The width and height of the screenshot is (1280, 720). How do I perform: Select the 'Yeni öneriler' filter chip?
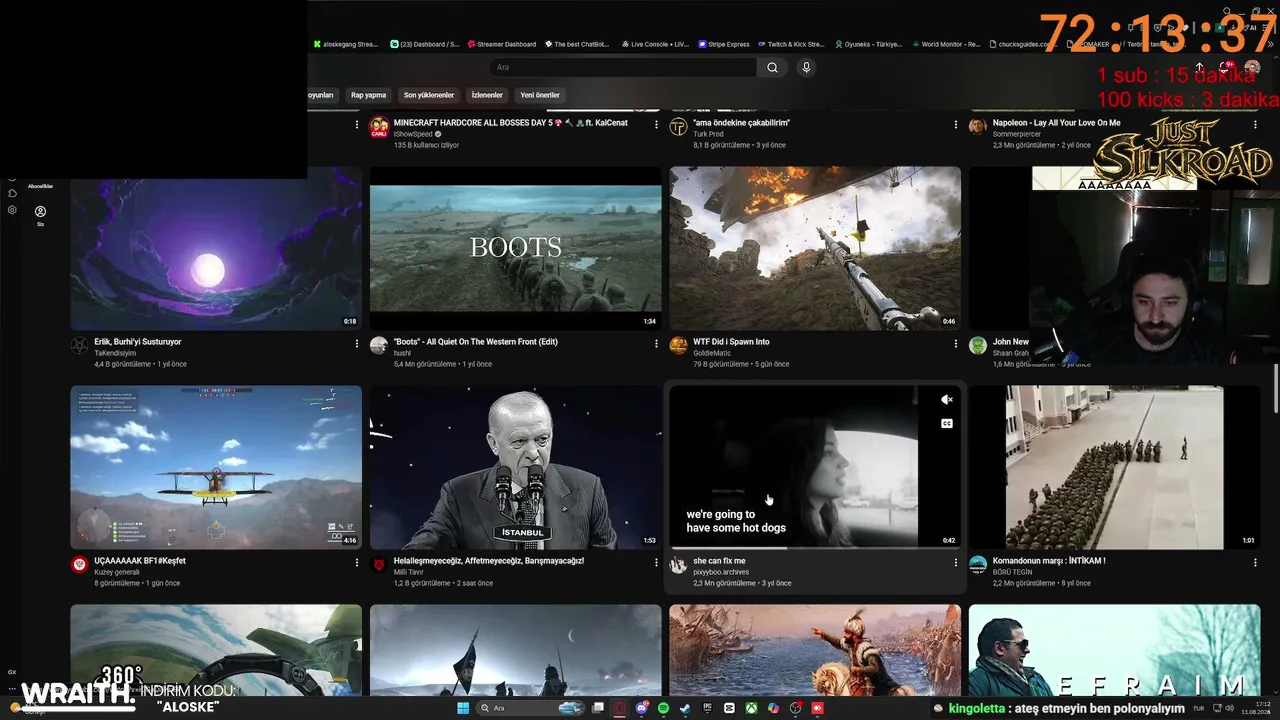(x=540, y=95)
